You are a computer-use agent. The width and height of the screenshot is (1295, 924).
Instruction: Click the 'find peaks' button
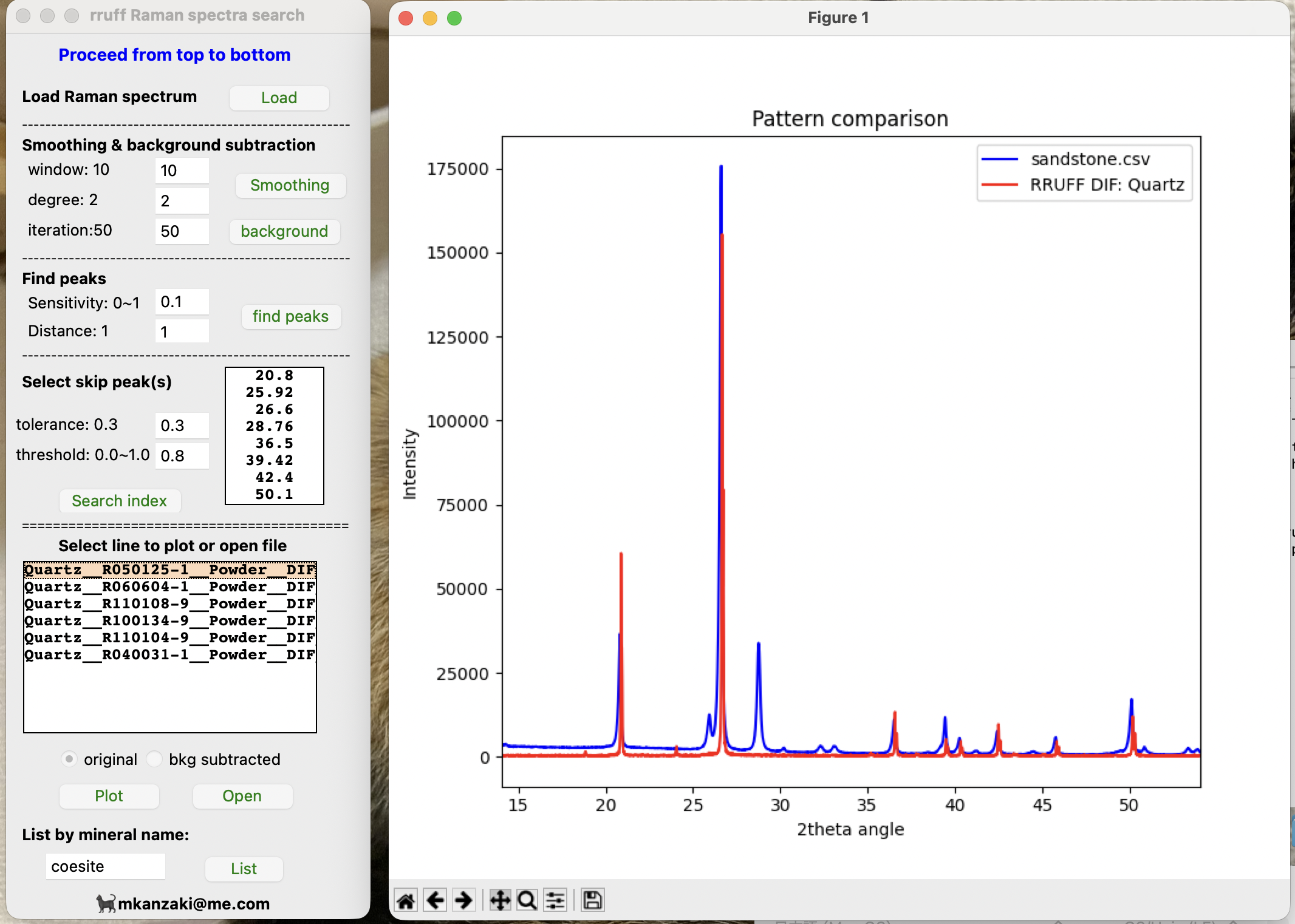click(x=290, y=316)
